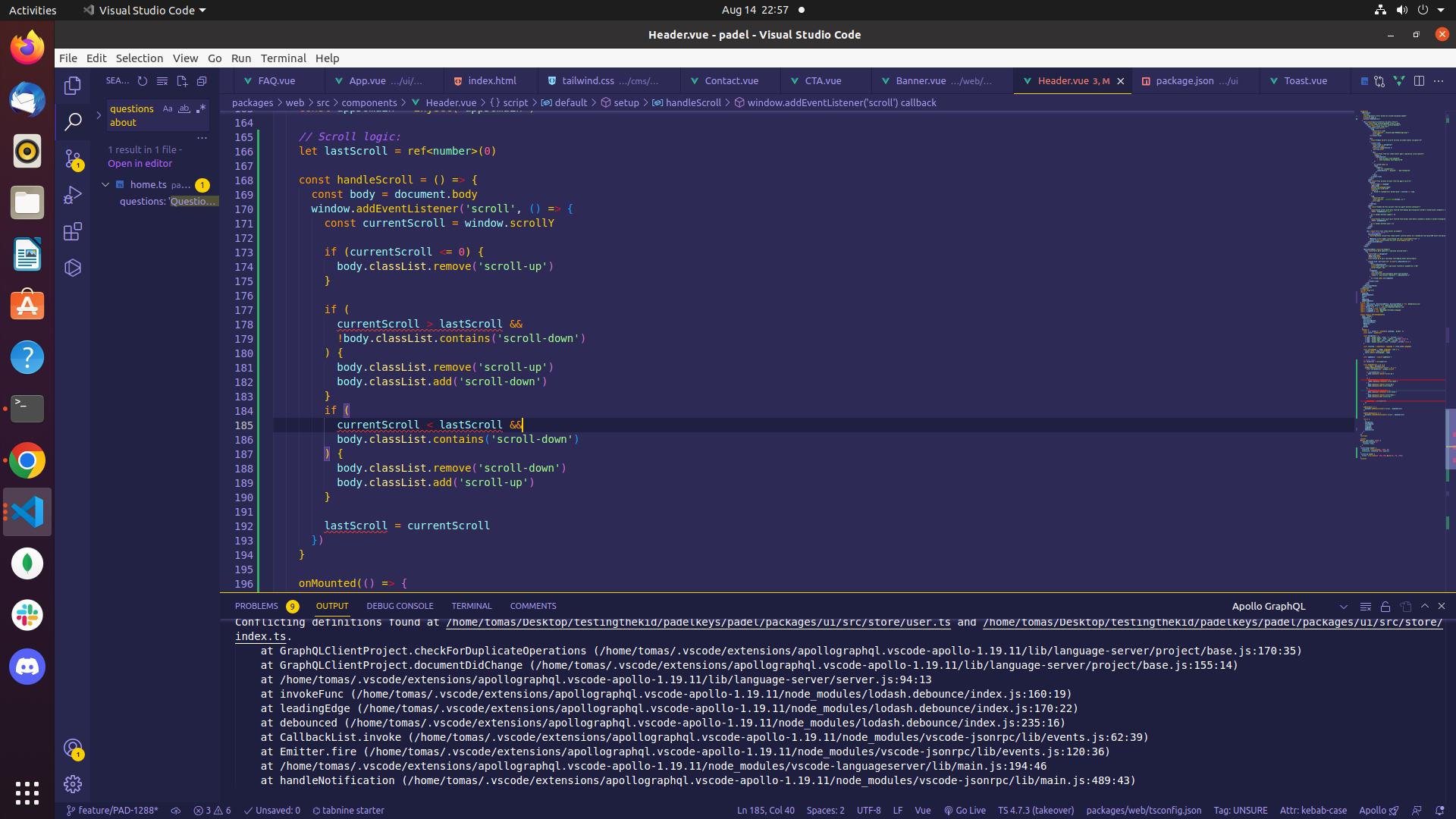Toggle search details with the ellipsis button
Viewport: 1456px width, 819px height.
pos(202,138)
